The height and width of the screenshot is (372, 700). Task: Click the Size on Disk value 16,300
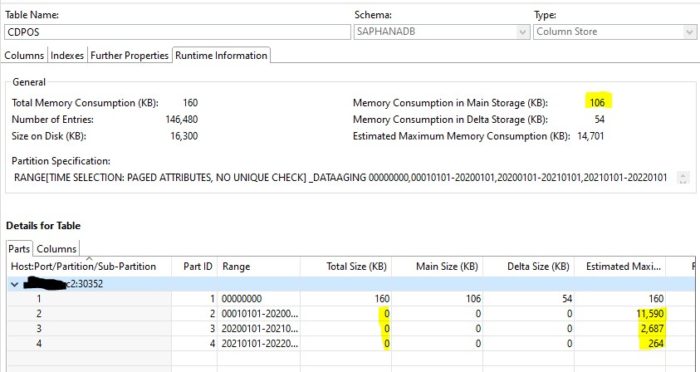184,136
